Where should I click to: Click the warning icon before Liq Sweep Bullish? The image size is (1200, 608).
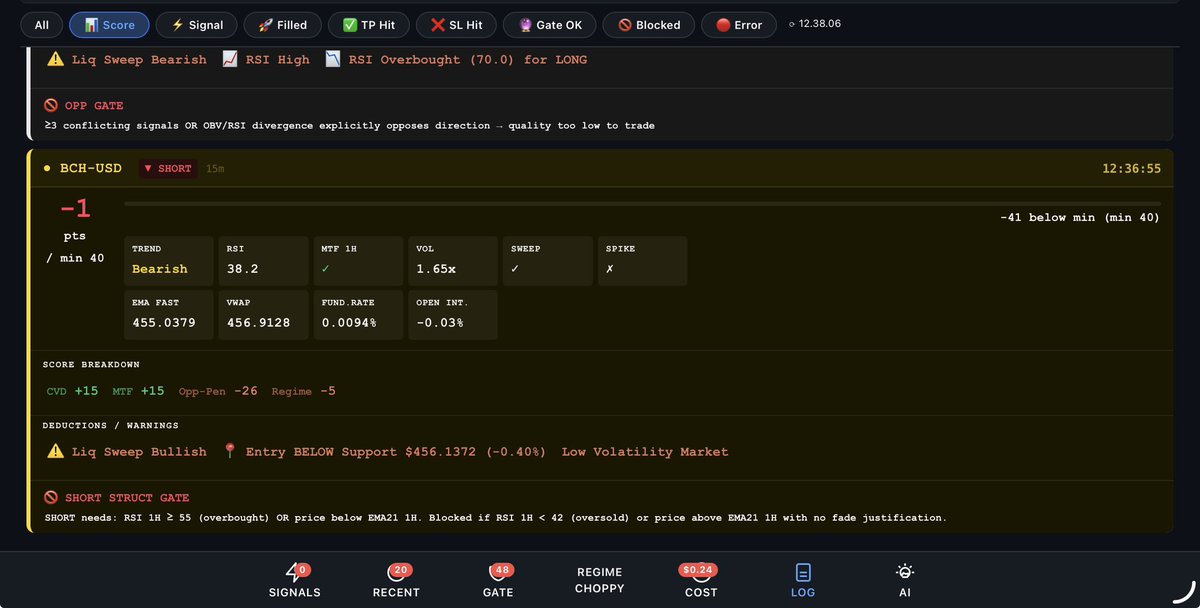[56, 451]
